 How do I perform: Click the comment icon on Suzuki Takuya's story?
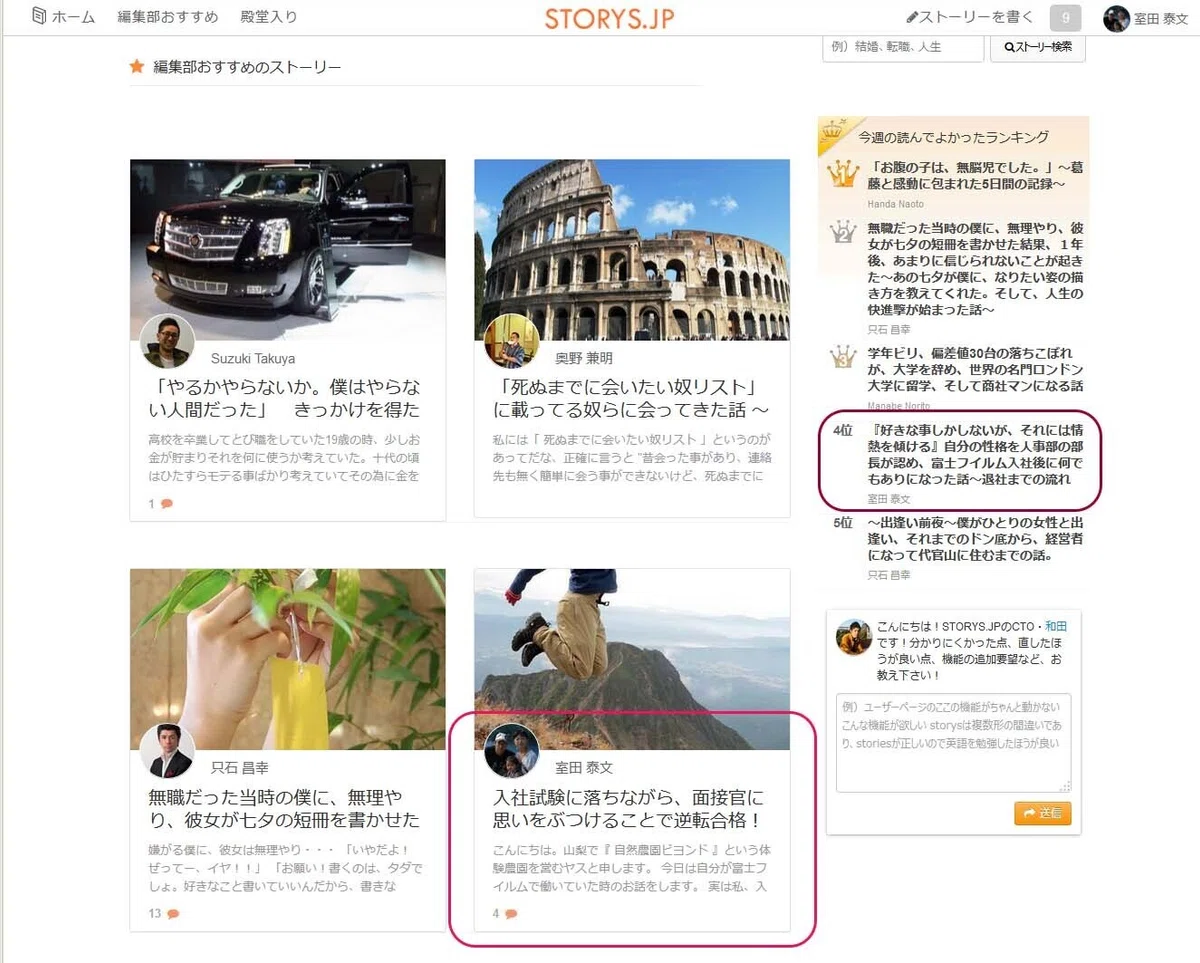coord(167,504)
